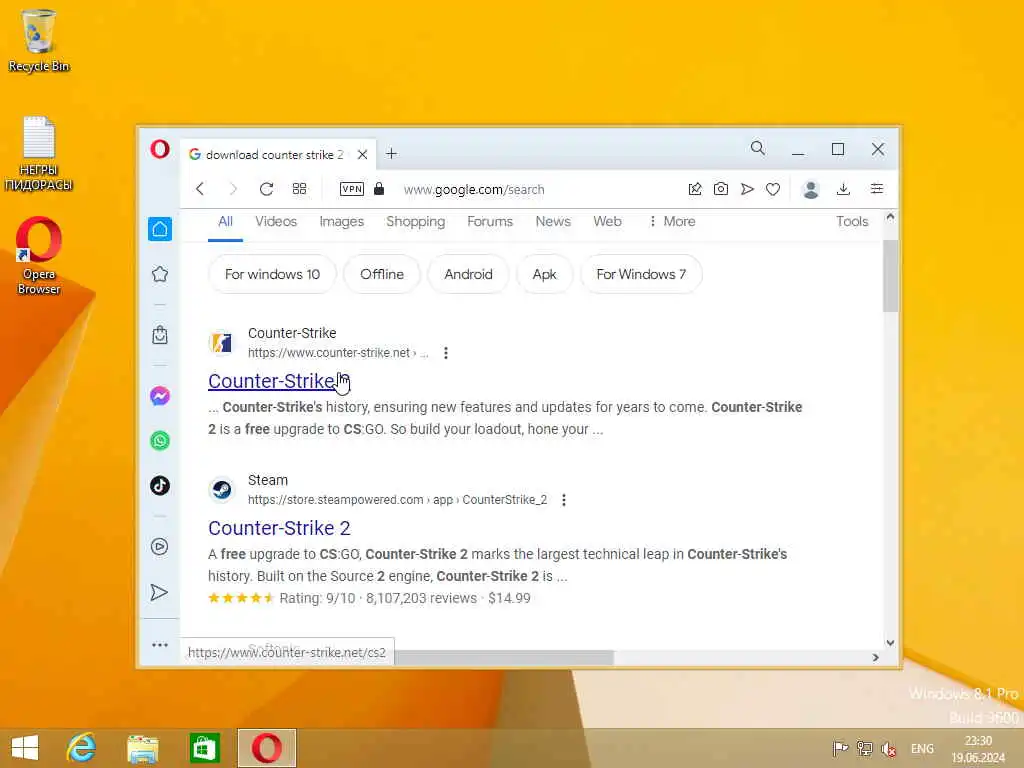The width and height of the screenshot is (1024, 768).
Task: Select the All search tab
Action: [225, 221]
